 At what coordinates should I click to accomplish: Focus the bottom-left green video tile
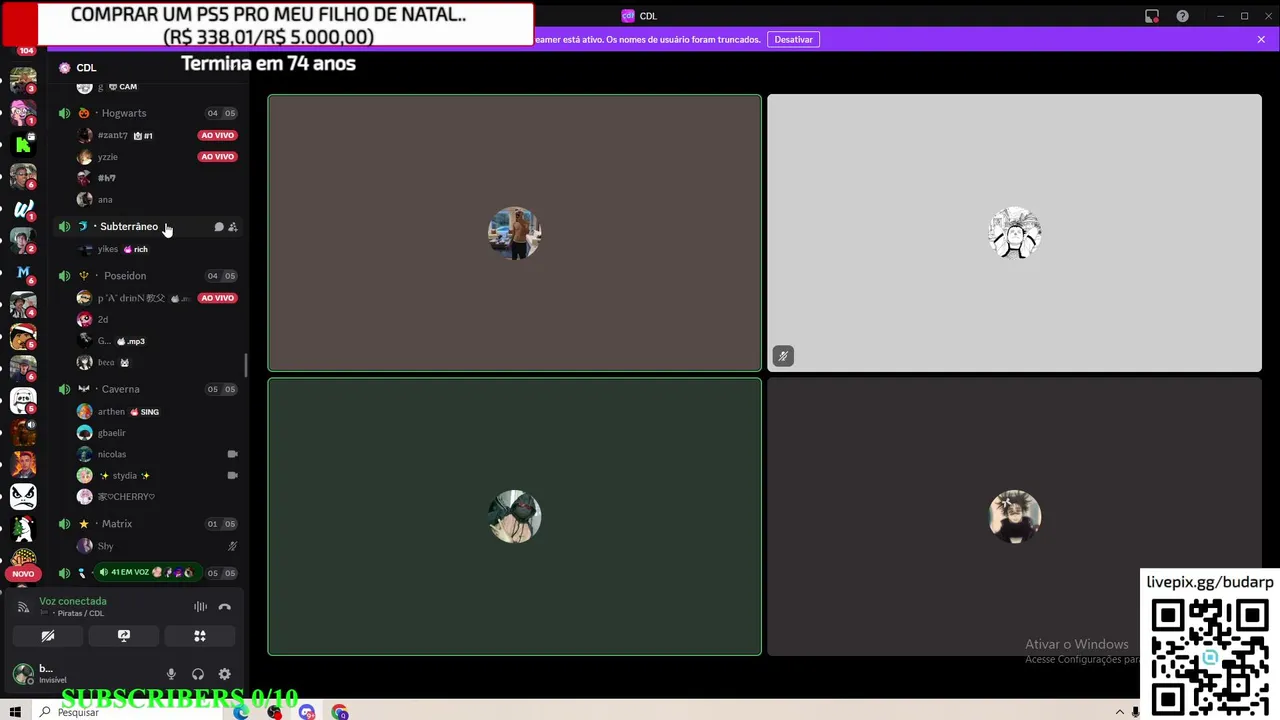click(x=514, y=517)
